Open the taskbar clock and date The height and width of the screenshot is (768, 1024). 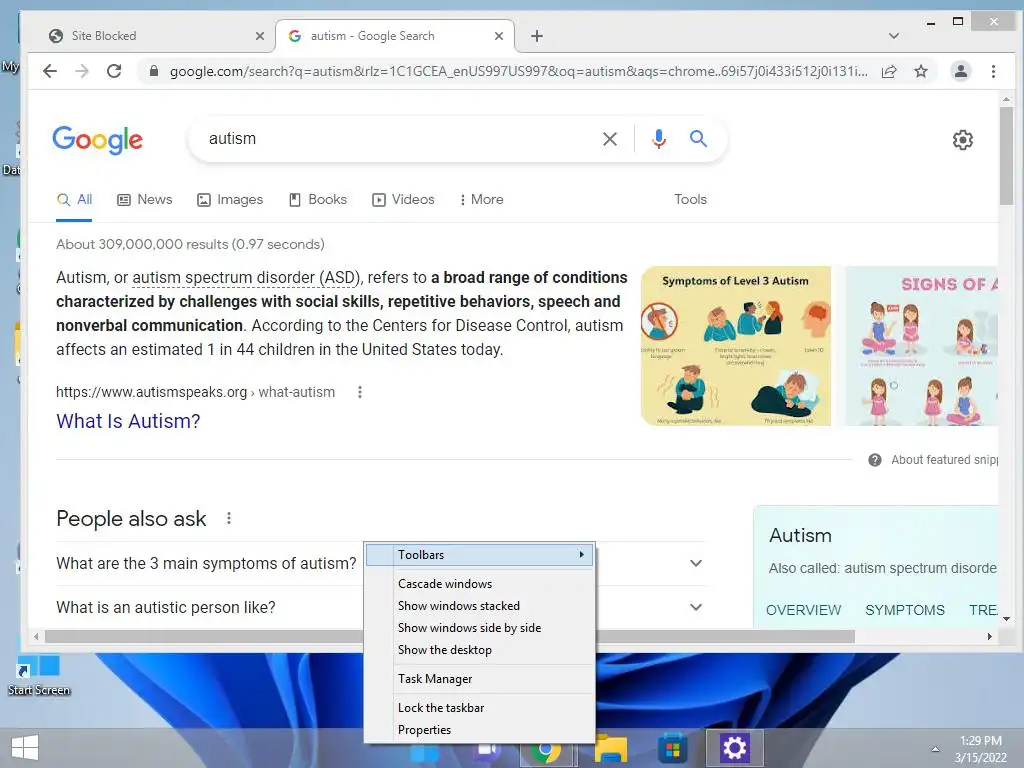(x=980, y=749)
